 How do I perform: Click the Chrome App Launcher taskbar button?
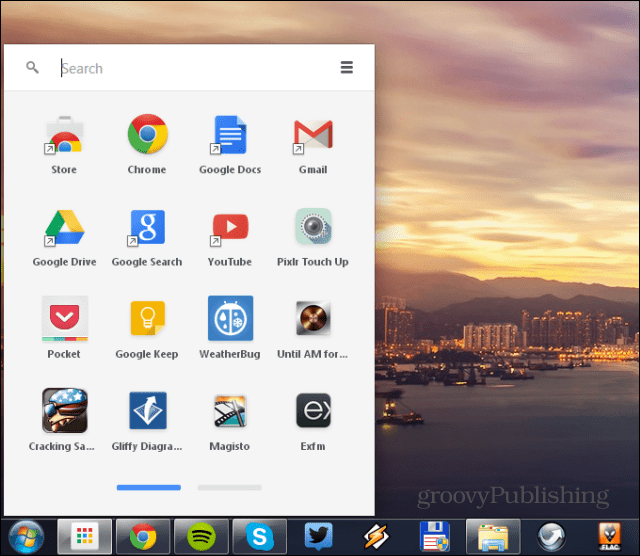pos(84,536)
